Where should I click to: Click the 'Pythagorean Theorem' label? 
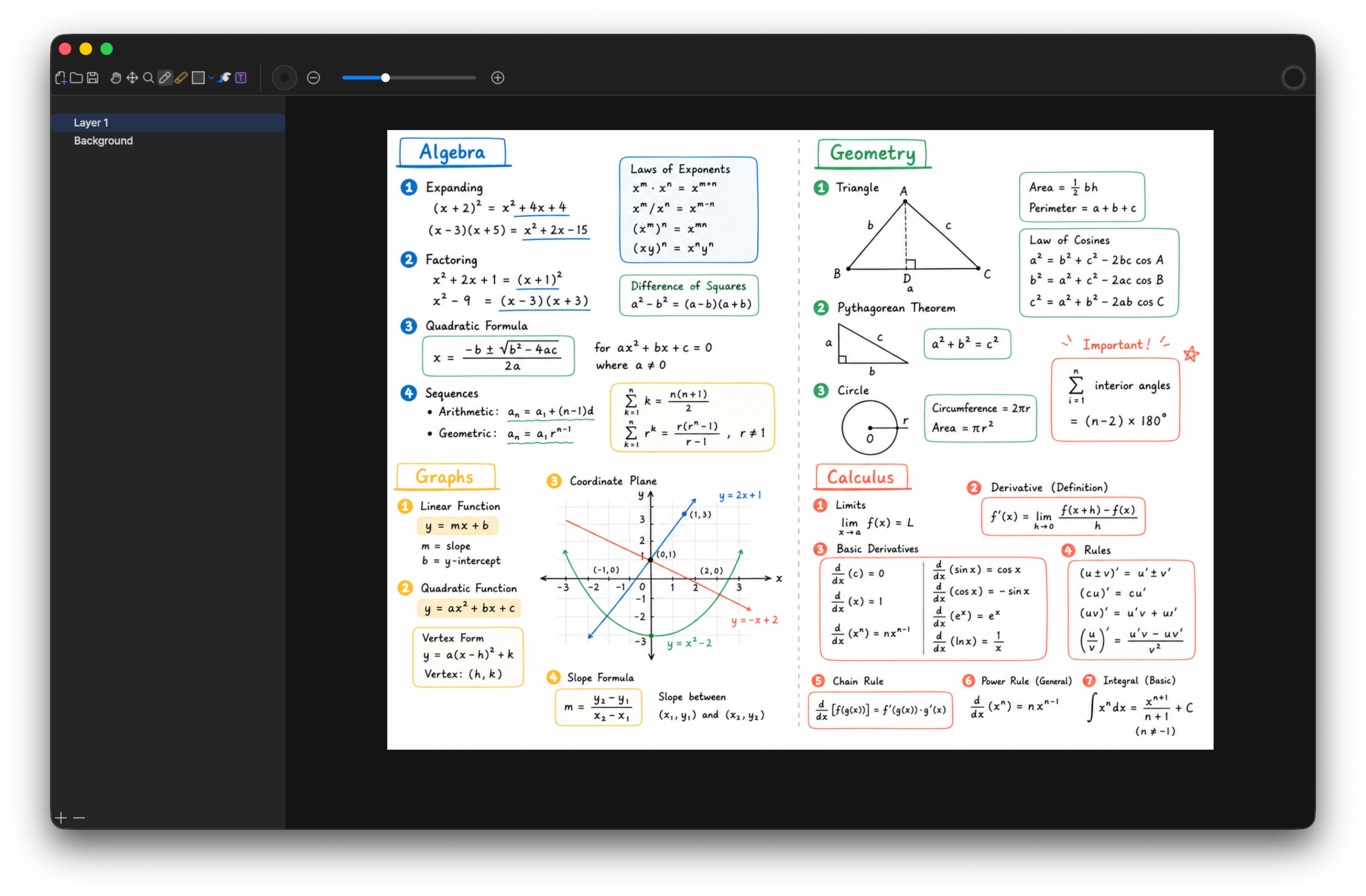click(896, 308)
